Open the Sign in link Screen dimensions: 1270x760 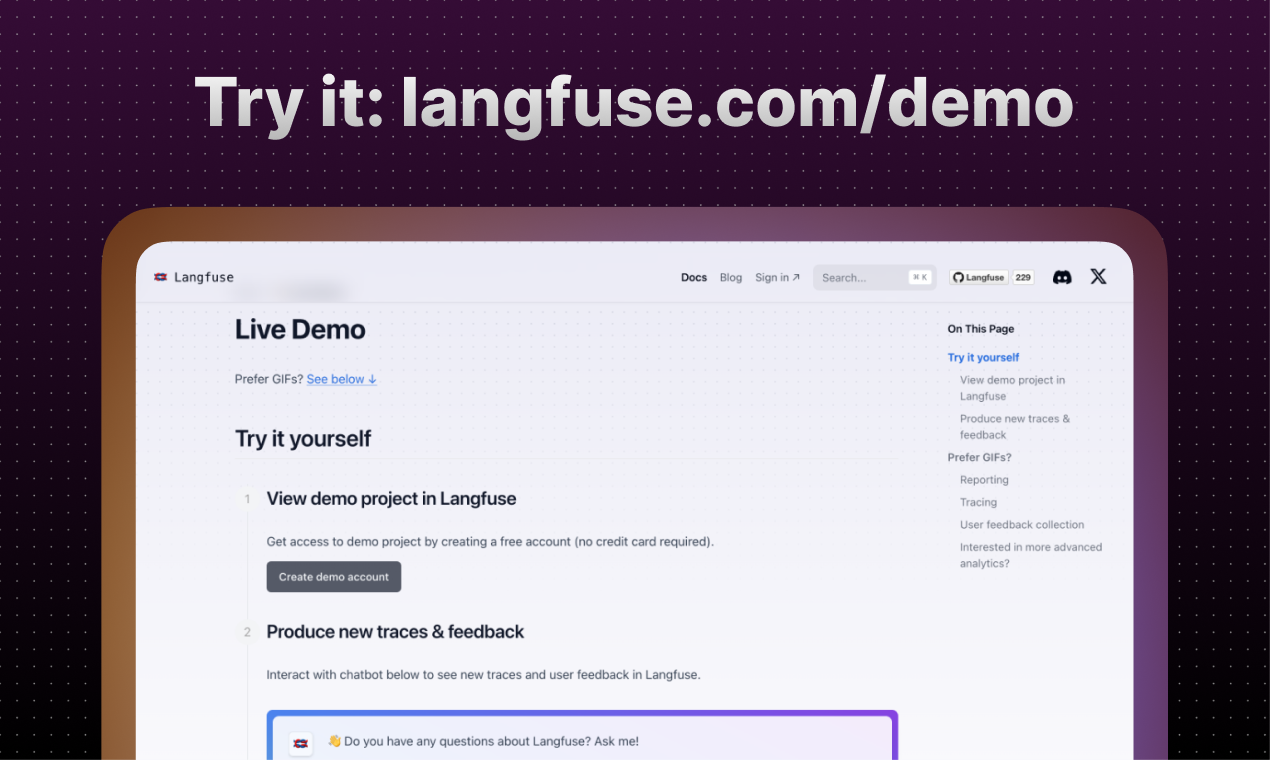(777, 278)
